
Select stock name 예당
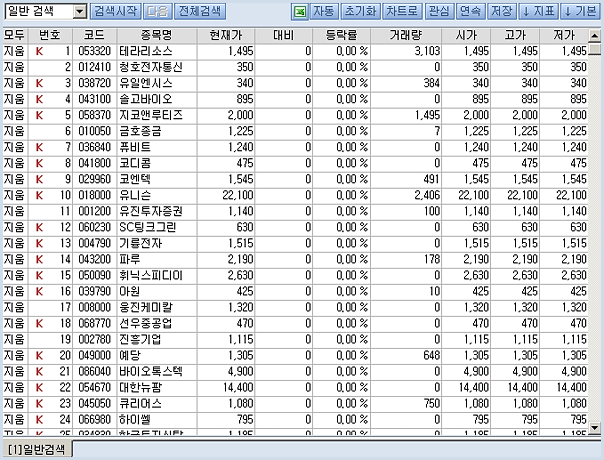pyautogui.click(x=130, y=356)
